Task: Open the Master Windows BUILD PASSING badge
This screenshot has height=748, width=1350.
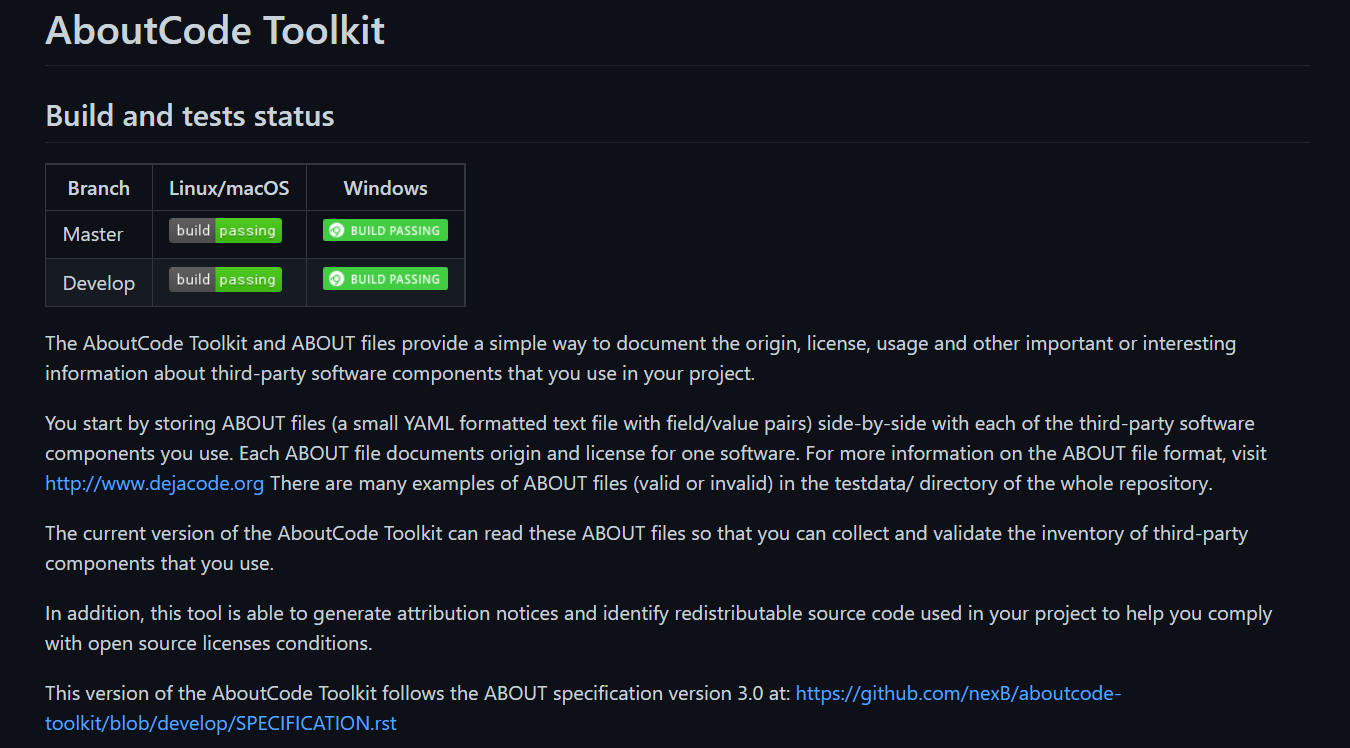Action: (x=385, y=230)
